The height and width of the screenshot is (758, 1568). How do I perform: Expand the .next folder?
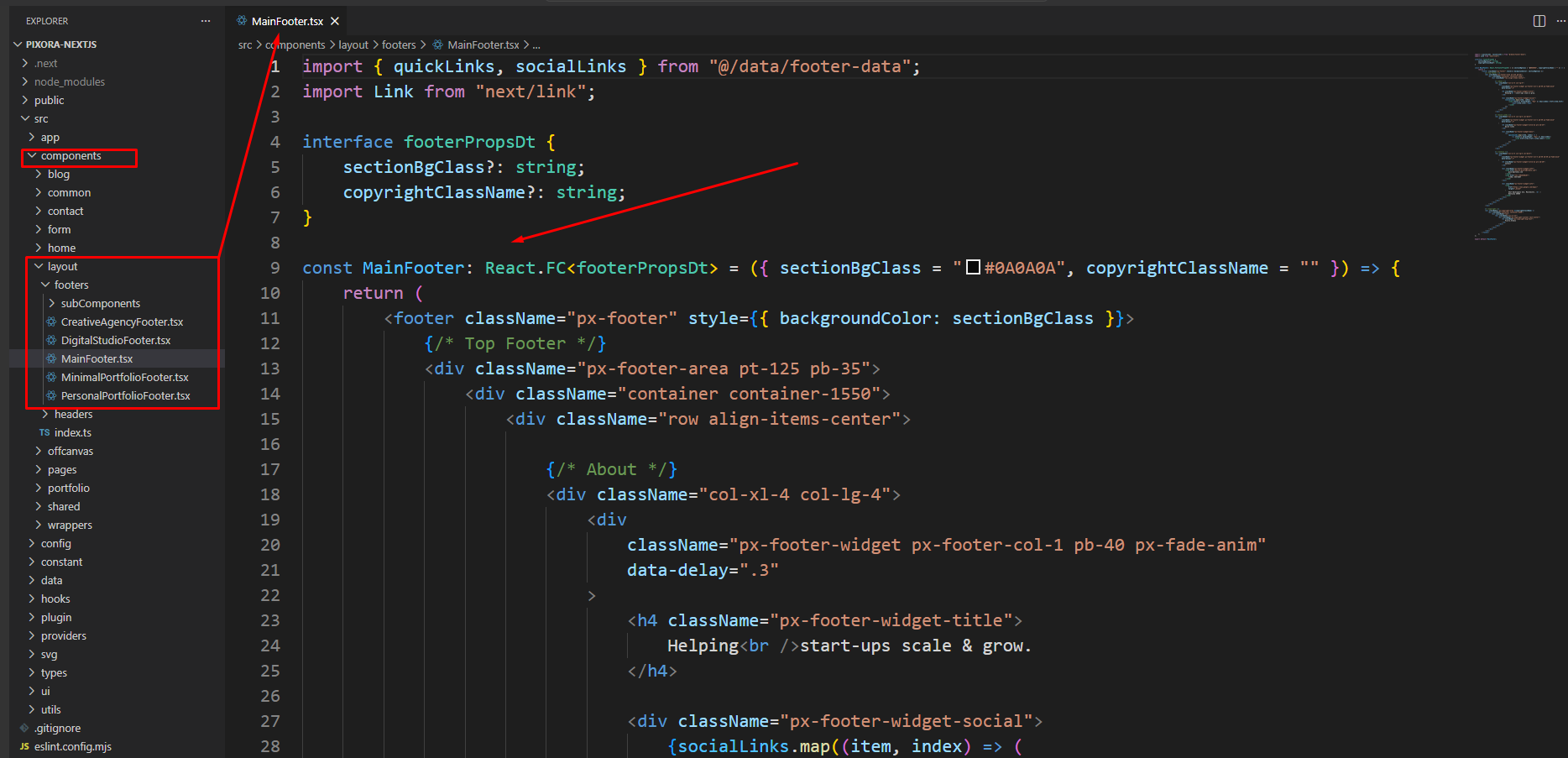click(x=25, y=64)
